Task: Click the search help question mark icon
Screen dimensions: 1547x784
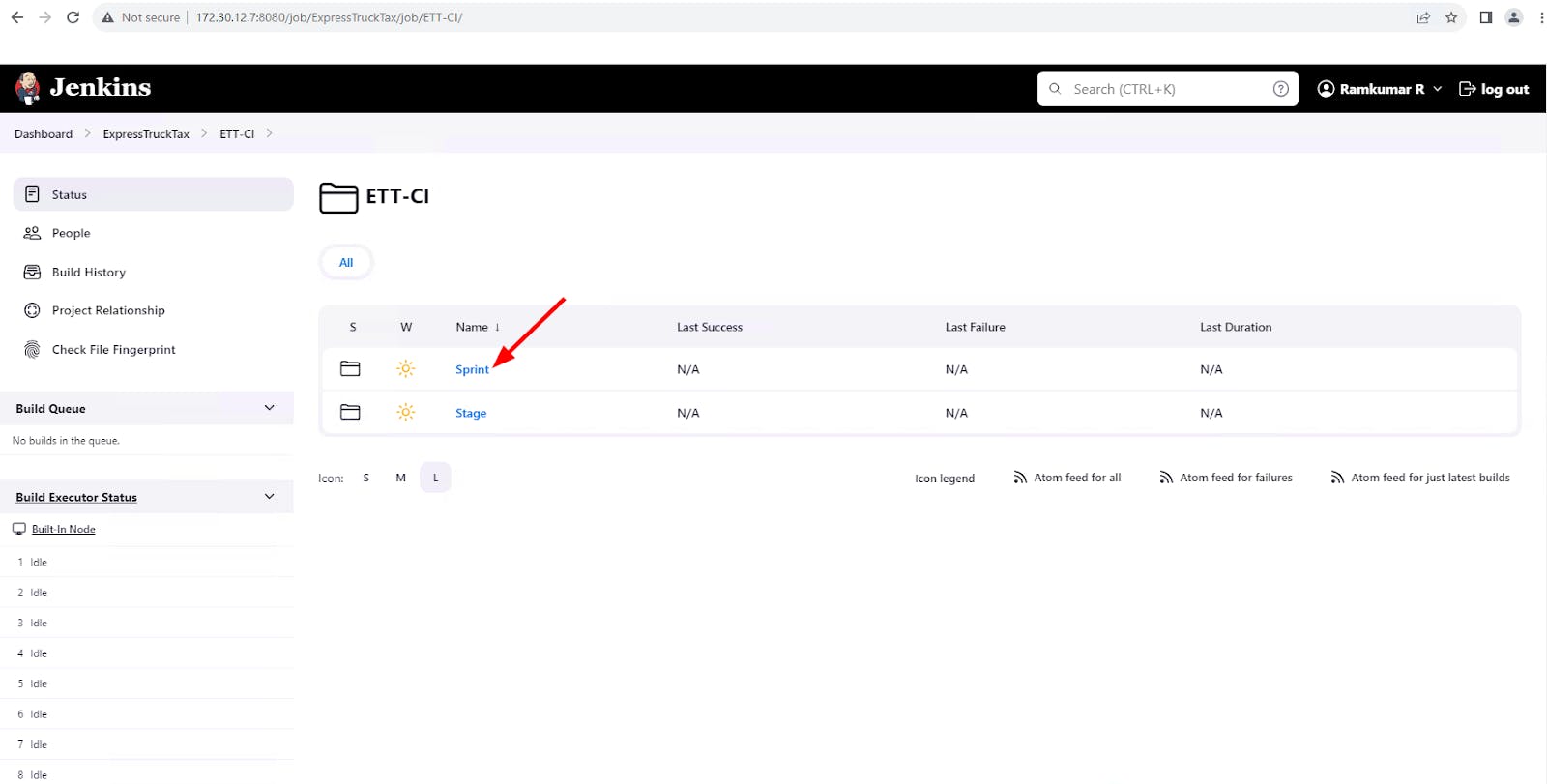Action: tap(1281, 89)
